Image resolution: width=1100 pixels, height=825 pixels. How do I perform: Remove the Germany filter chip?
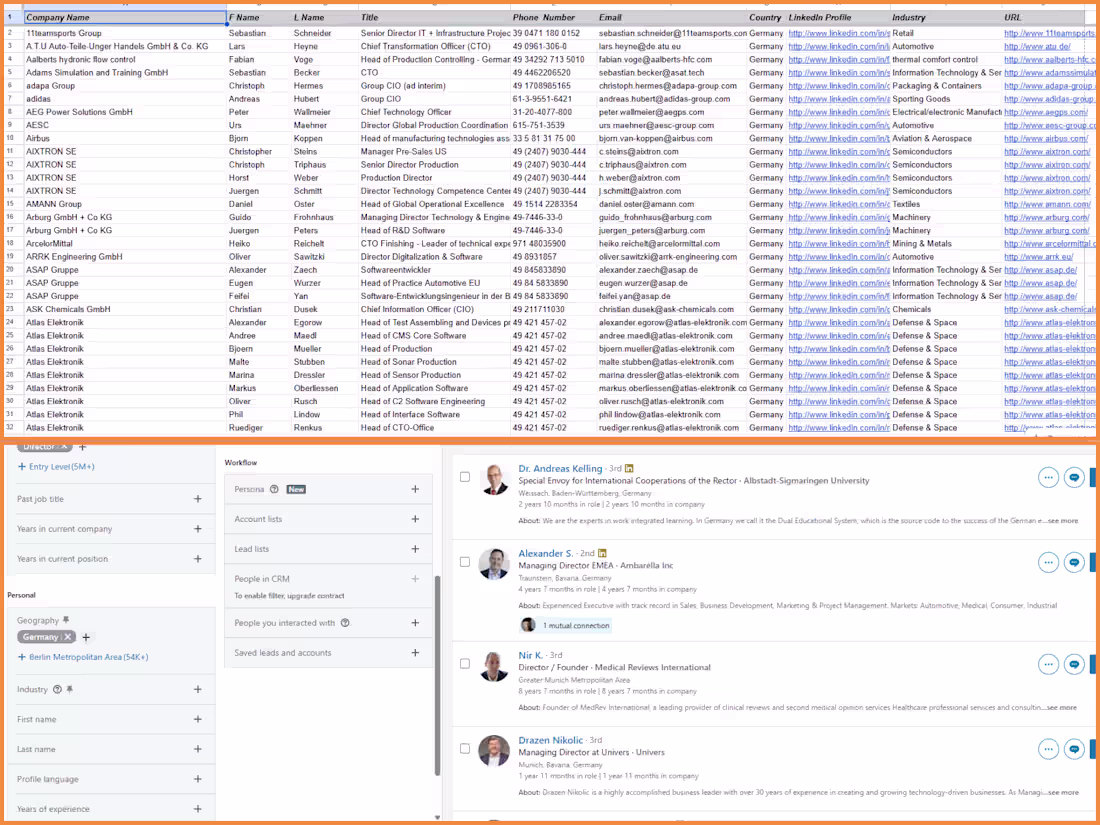point(67,637)
